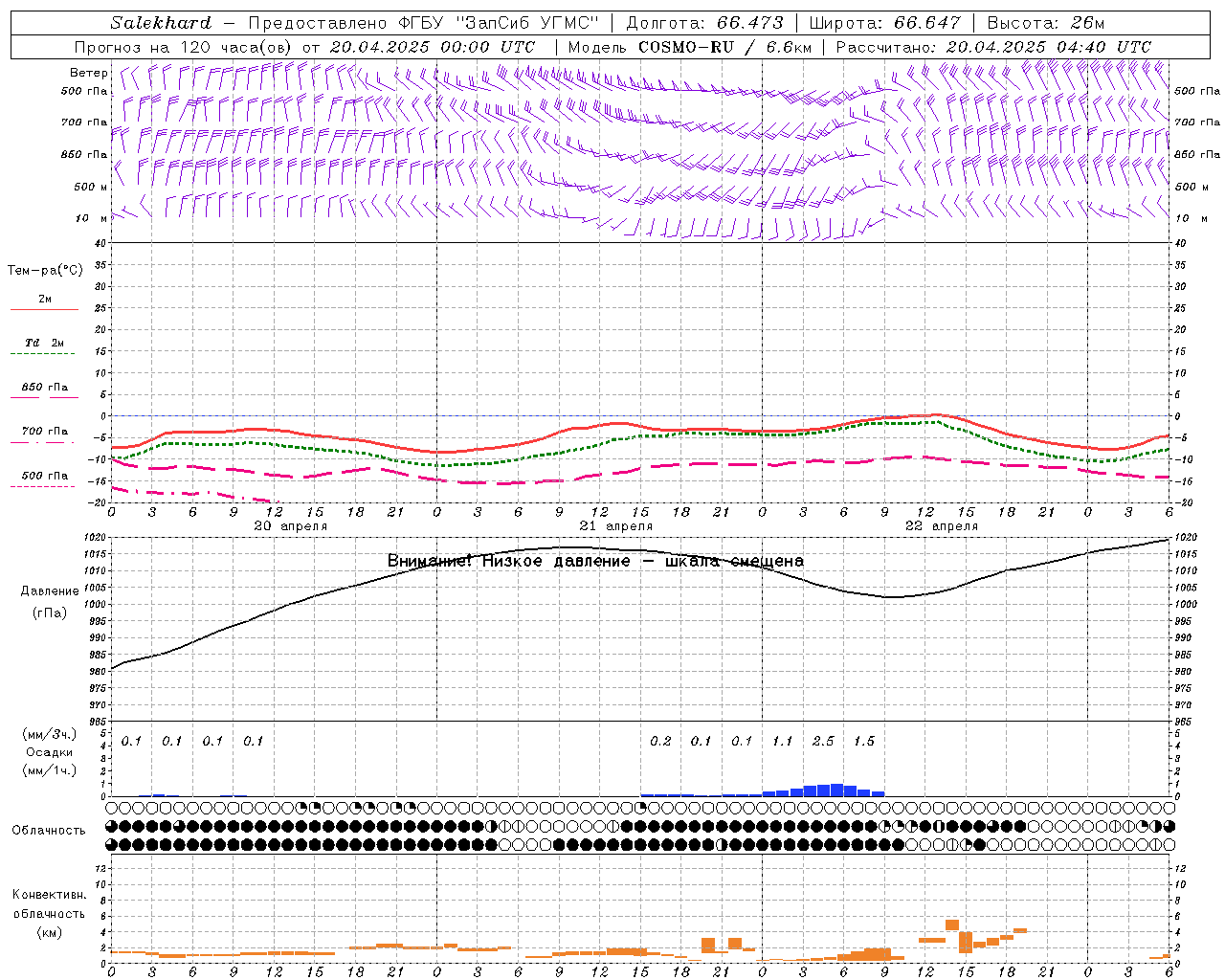
Task: Click the "1.5" three-hour precipitation value
Action: pos(864,742)
